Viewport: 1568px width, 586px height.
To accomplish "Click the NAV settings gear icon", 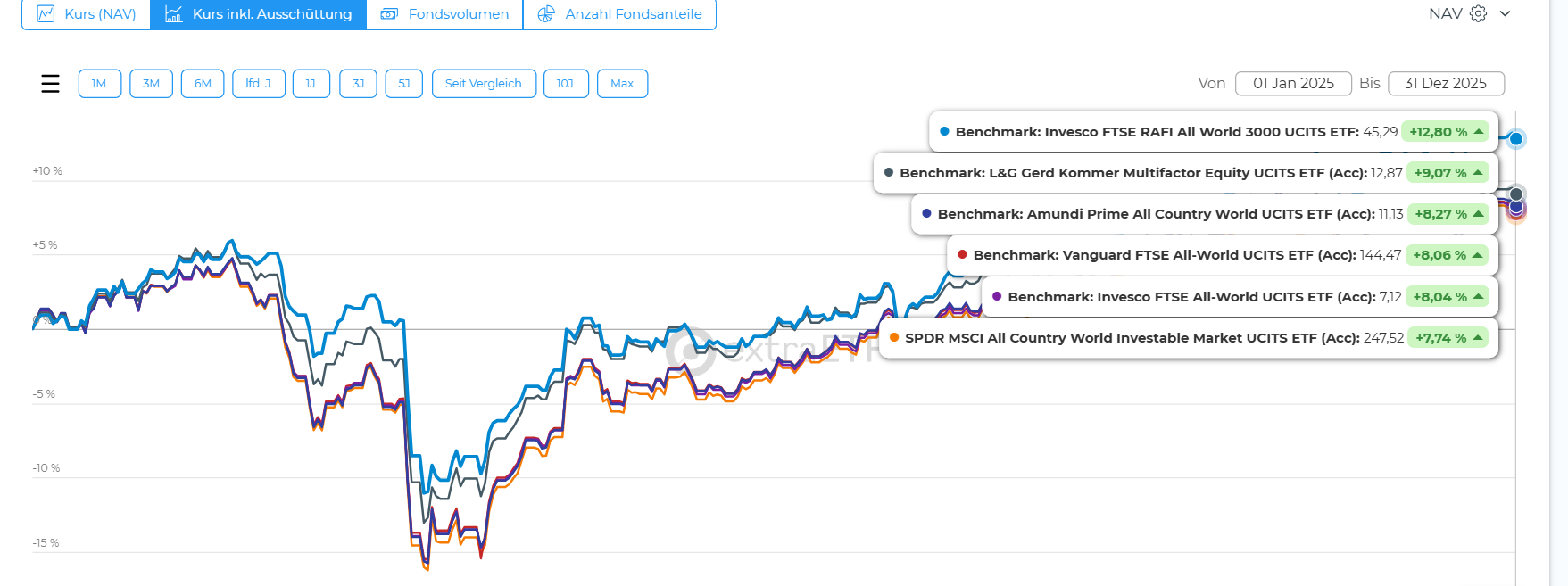I will (1479, 14).
